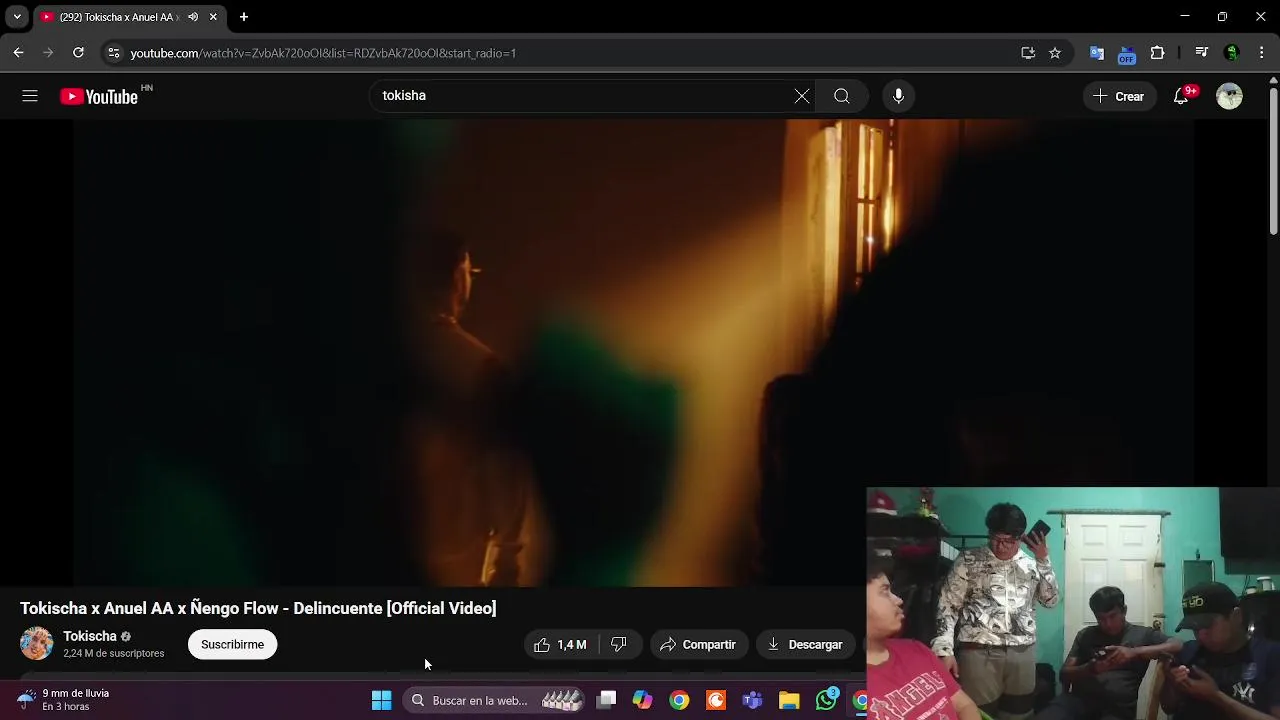Open YouTube notifications bell
Viewport: 1280px width, 720px height.
coord(1181,96)
